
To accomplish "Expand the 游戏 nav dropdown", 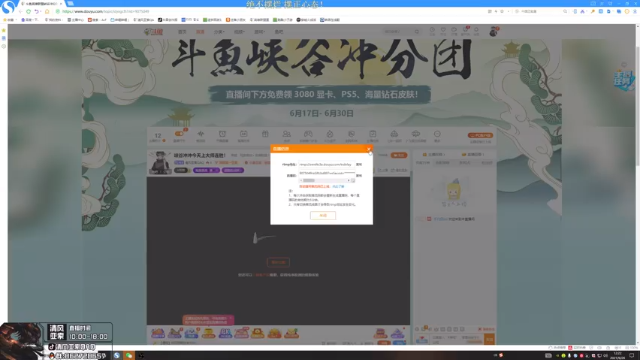I will coord(259,32).
